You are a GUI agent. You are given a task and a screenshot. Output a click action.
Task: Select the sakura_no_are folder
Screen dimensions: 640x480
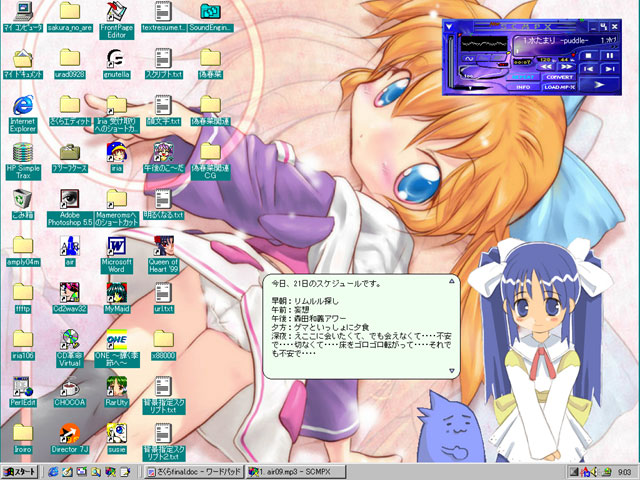70,17
